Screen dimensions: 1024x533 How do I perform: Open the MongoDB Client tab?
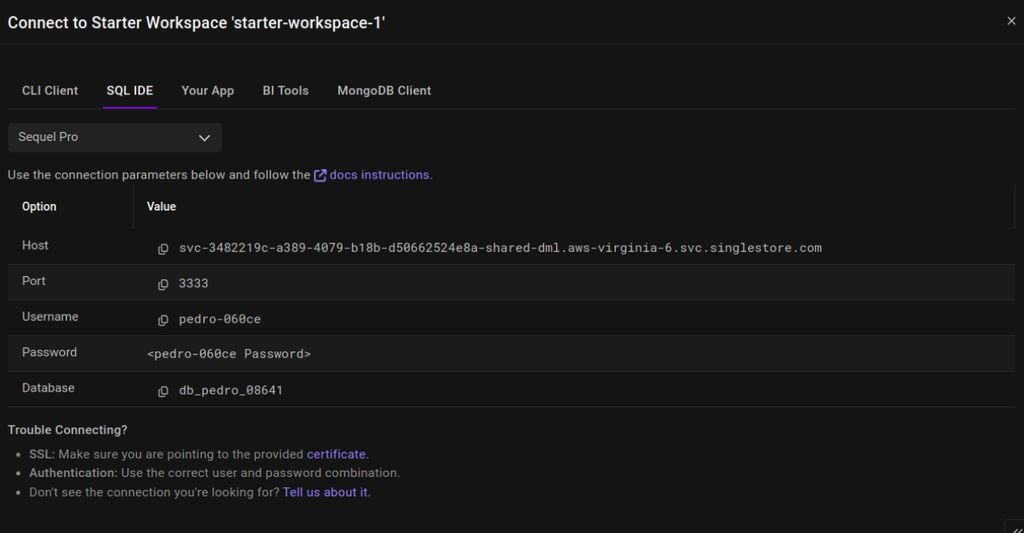[x=384, y=91]
